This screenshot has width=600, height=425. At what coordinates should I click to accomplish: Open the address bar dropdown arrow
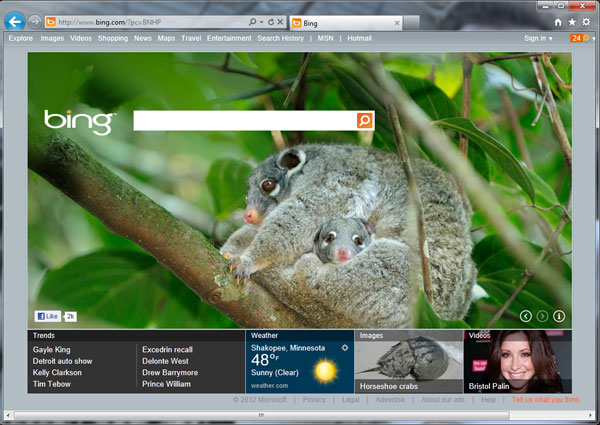tap(262, 22)
